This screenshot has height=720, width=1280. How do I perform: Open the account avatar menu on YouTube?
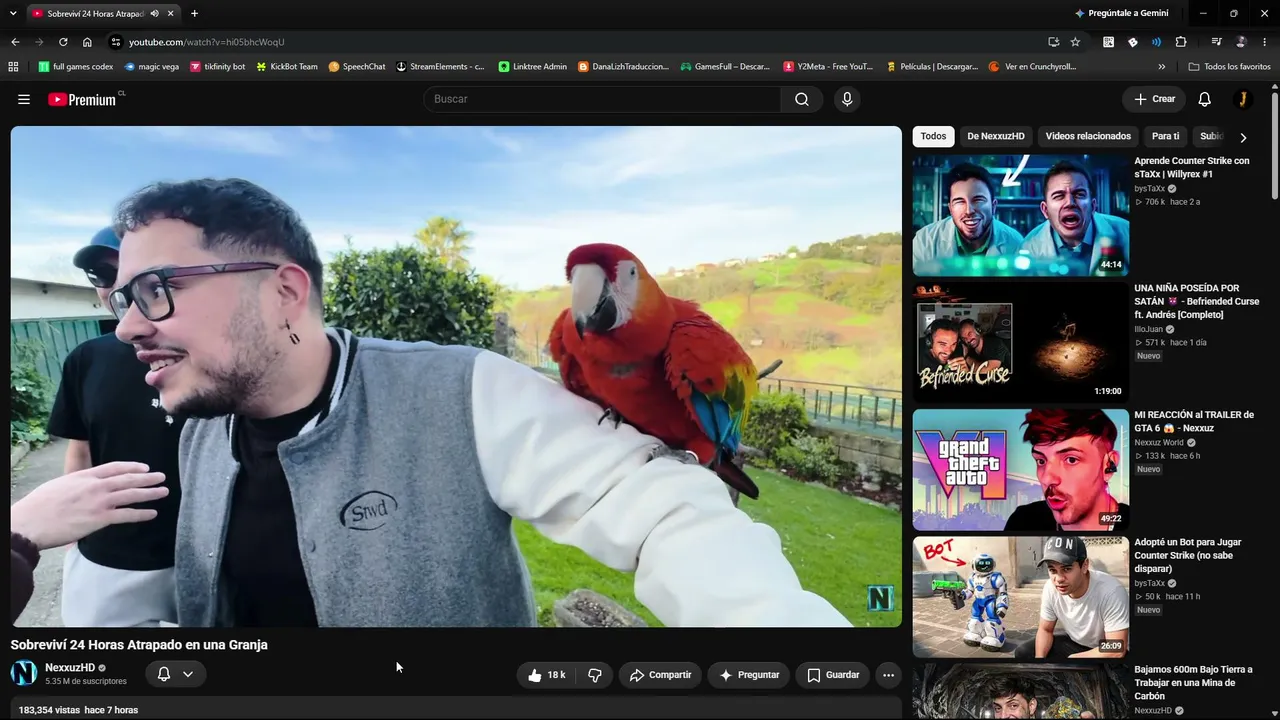pos(1243,99)
